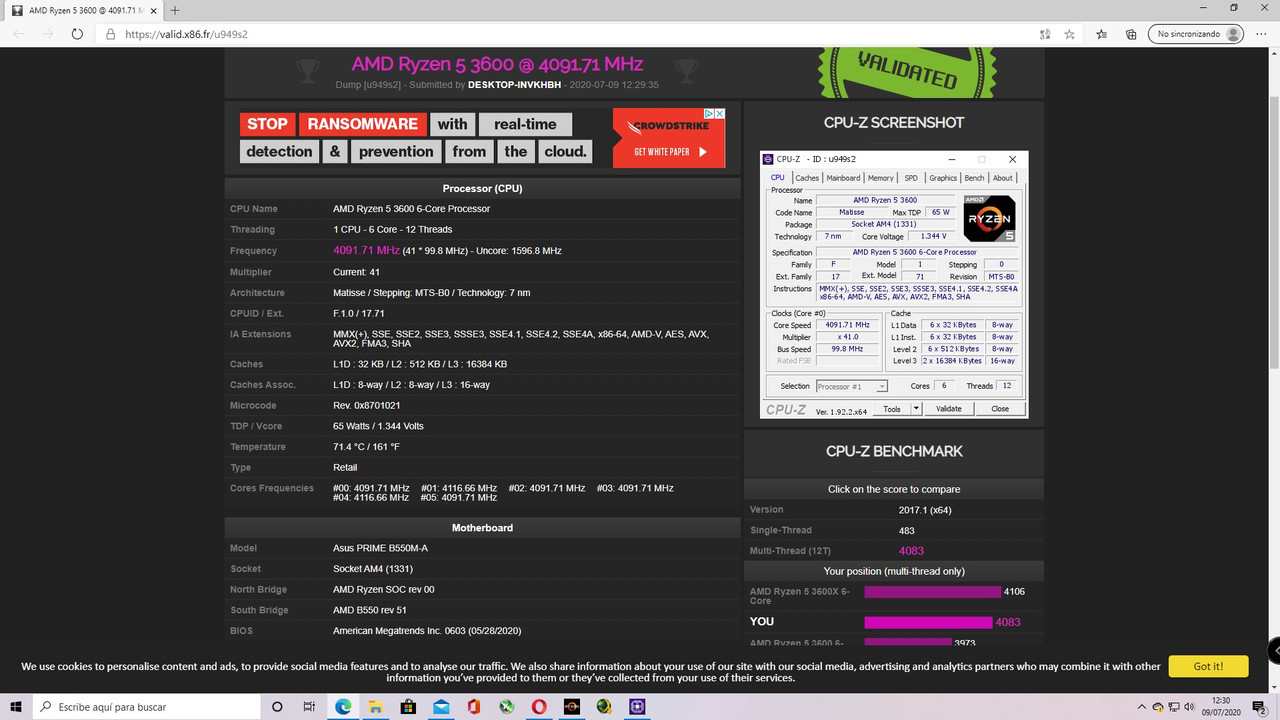1280x720 pixels.
Task: Click the pink 4091.71 MHz frequency value
Action: (x=366, y=250)
